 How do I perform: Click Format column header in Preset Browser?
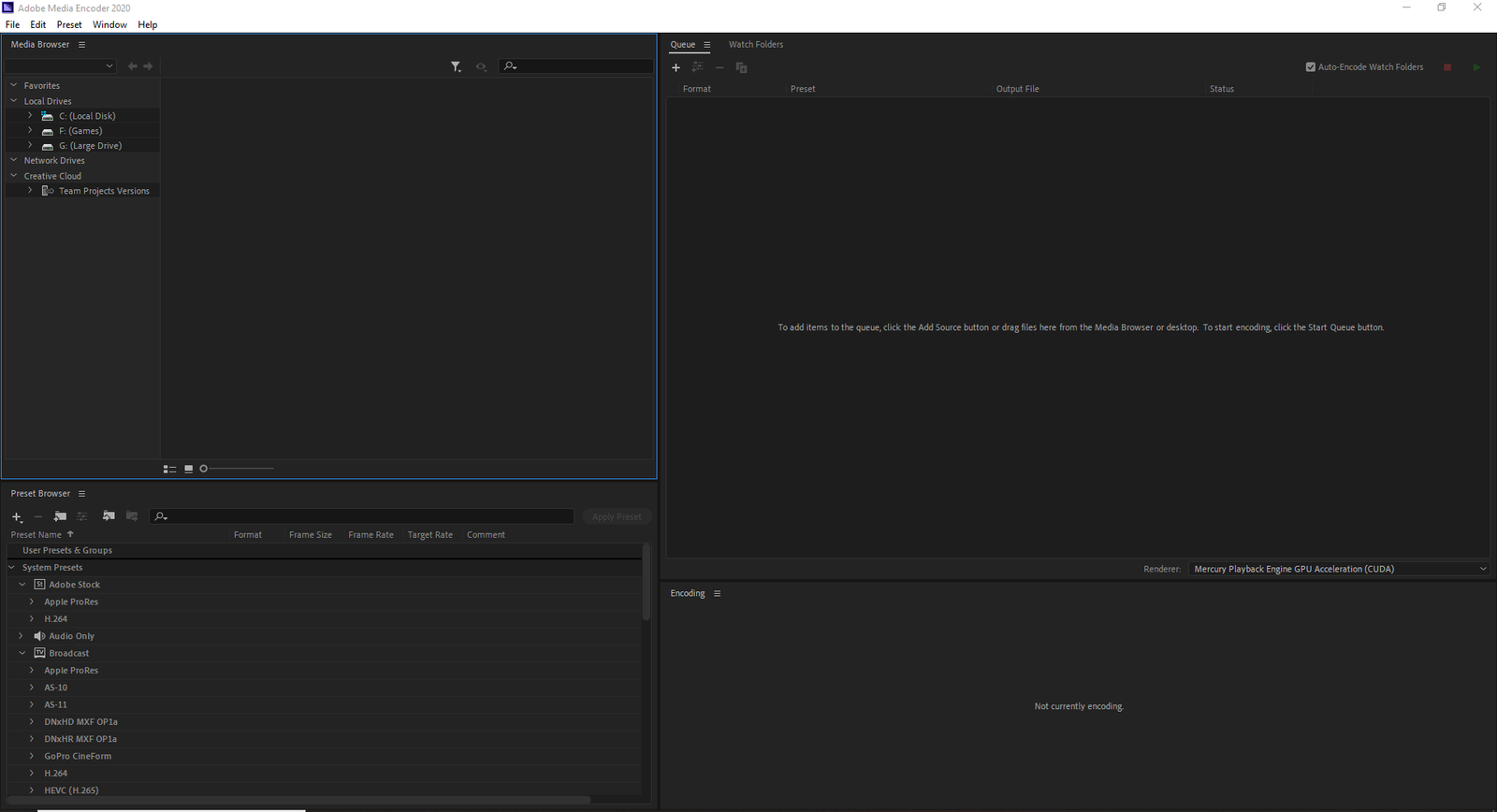pos(248,535)
